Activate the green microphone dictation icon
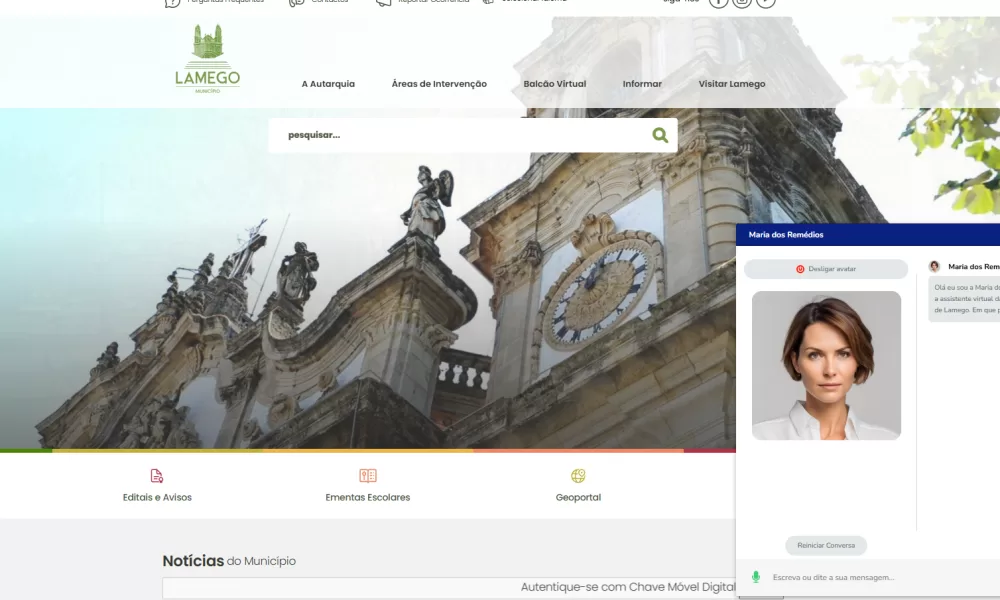 click(x=756, y=577)
